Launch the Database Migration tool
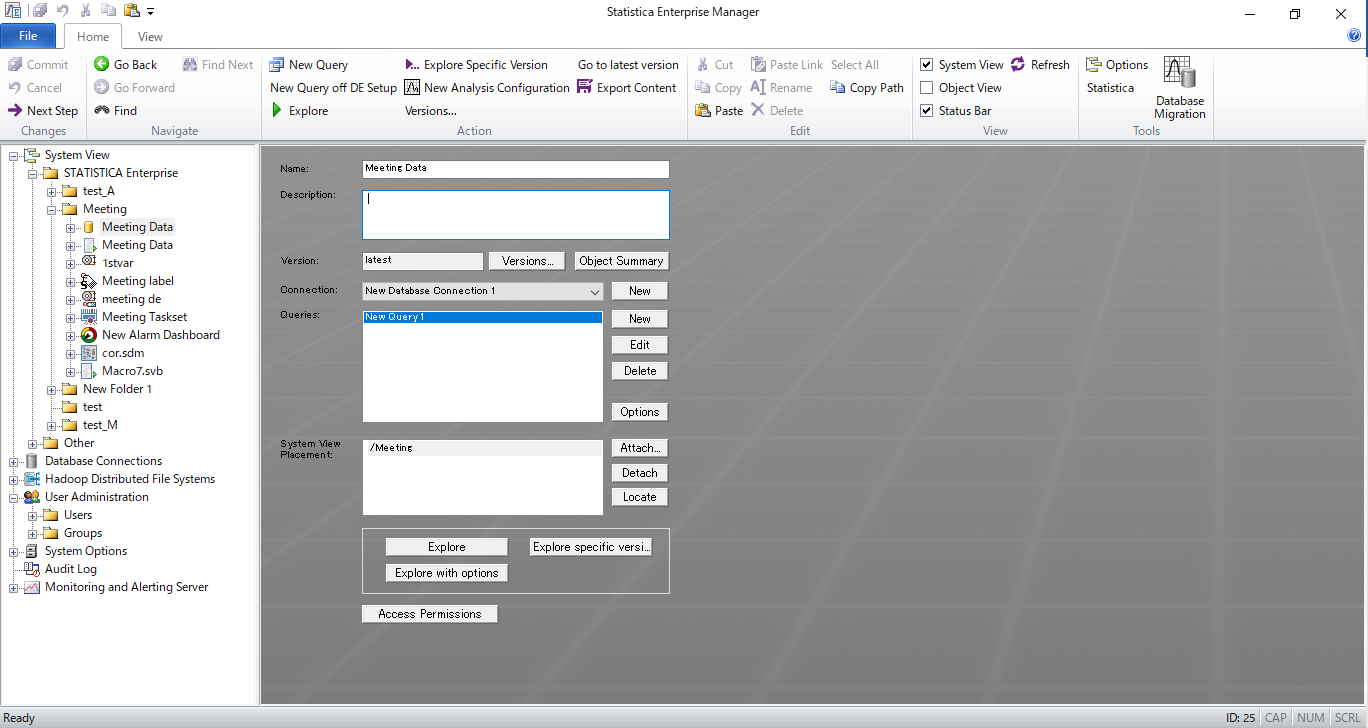The height and width of the screenshot is (728, 1368). pos(1180,88)
